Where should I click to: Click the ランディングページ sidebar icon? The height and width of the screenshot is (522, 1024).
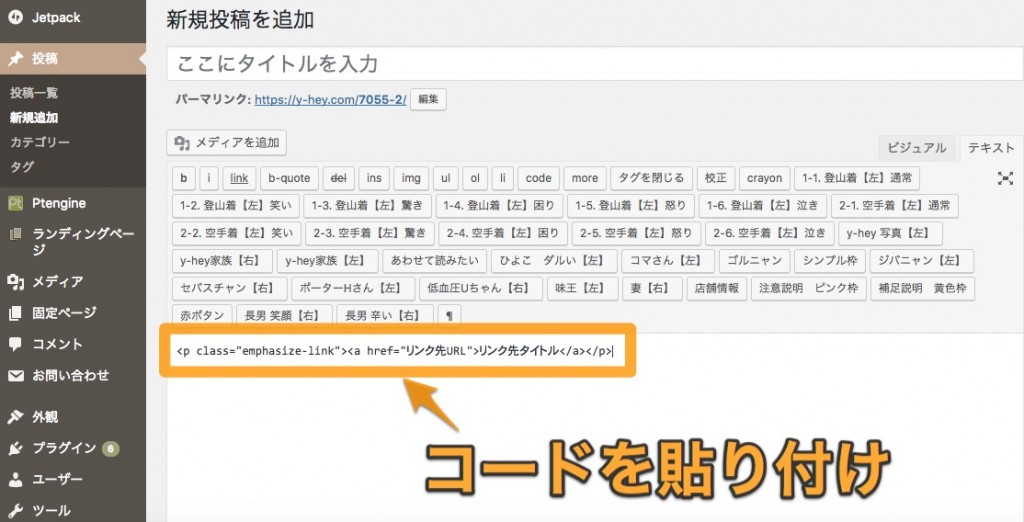pyautogui.click(x=15, y=235)
